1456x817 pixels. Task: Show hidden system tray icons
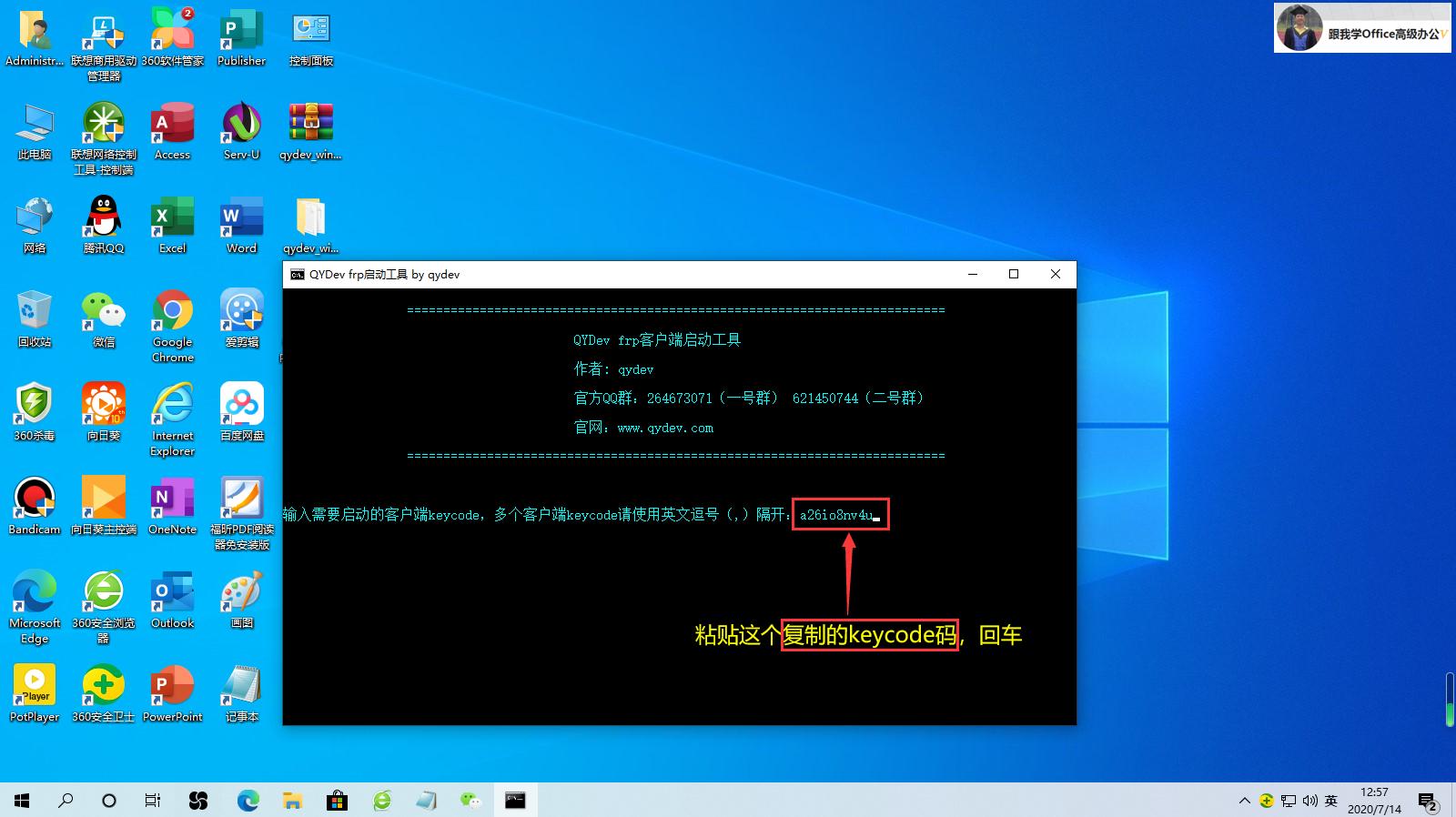point(1244,802)
